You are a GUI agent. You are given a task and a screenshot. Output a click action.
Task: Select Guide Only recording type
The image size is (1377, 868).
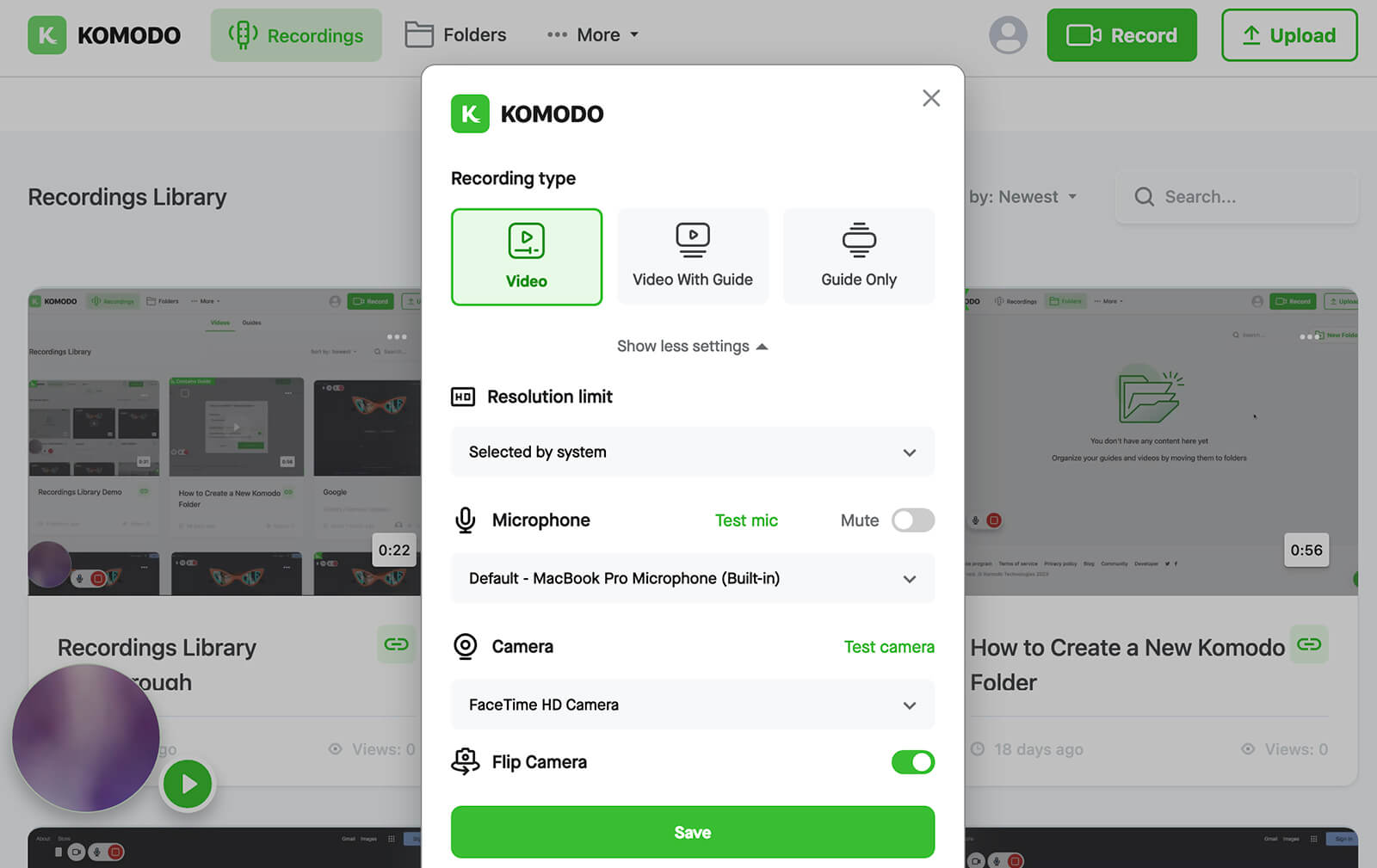click(859, 256)
